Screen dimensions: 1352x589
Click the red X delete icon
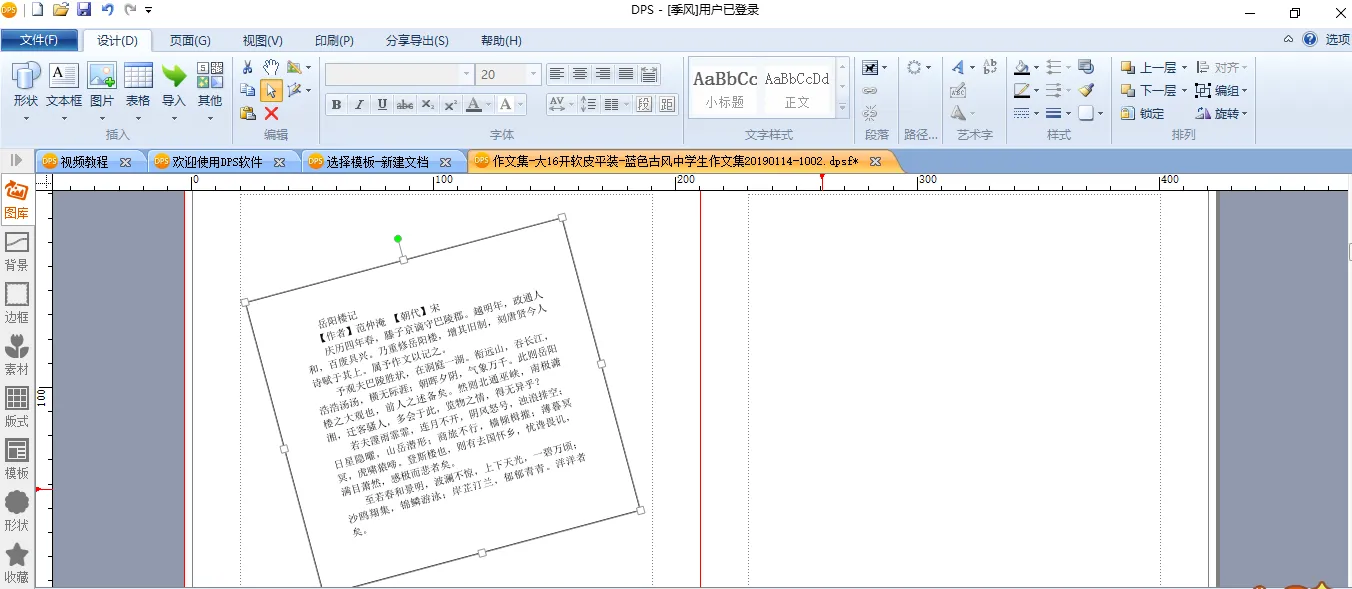(271, 114)
